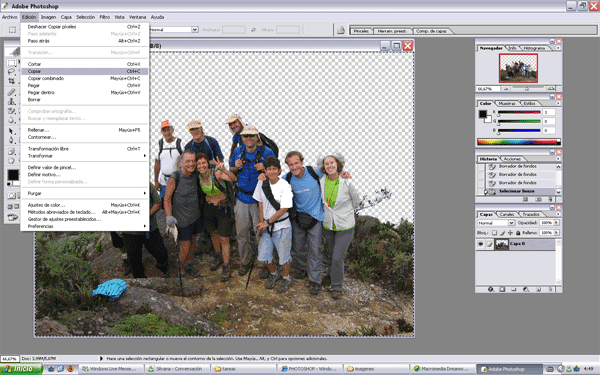Image resolution: width=600 pixels, height=375 pixels.
Task: Select the Lasso tool
Action: click(11, 72)
